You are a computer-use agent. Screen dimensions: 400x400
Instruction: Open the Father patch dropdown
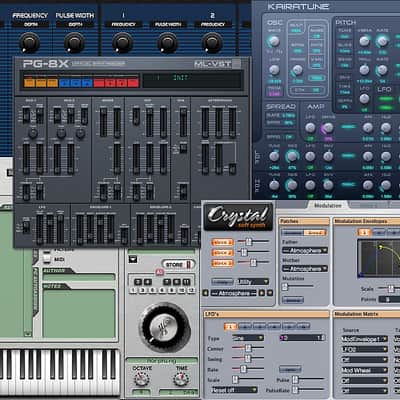click(305, 250)
